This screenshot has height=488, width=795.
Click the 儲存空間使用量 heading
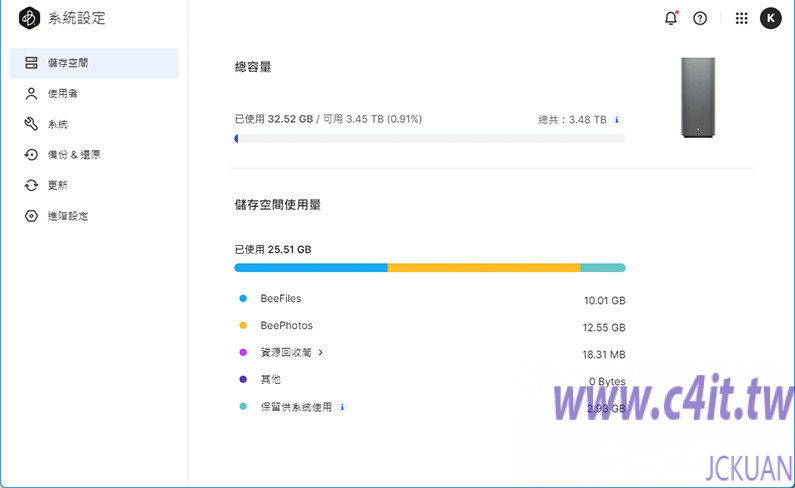point(278,204)
